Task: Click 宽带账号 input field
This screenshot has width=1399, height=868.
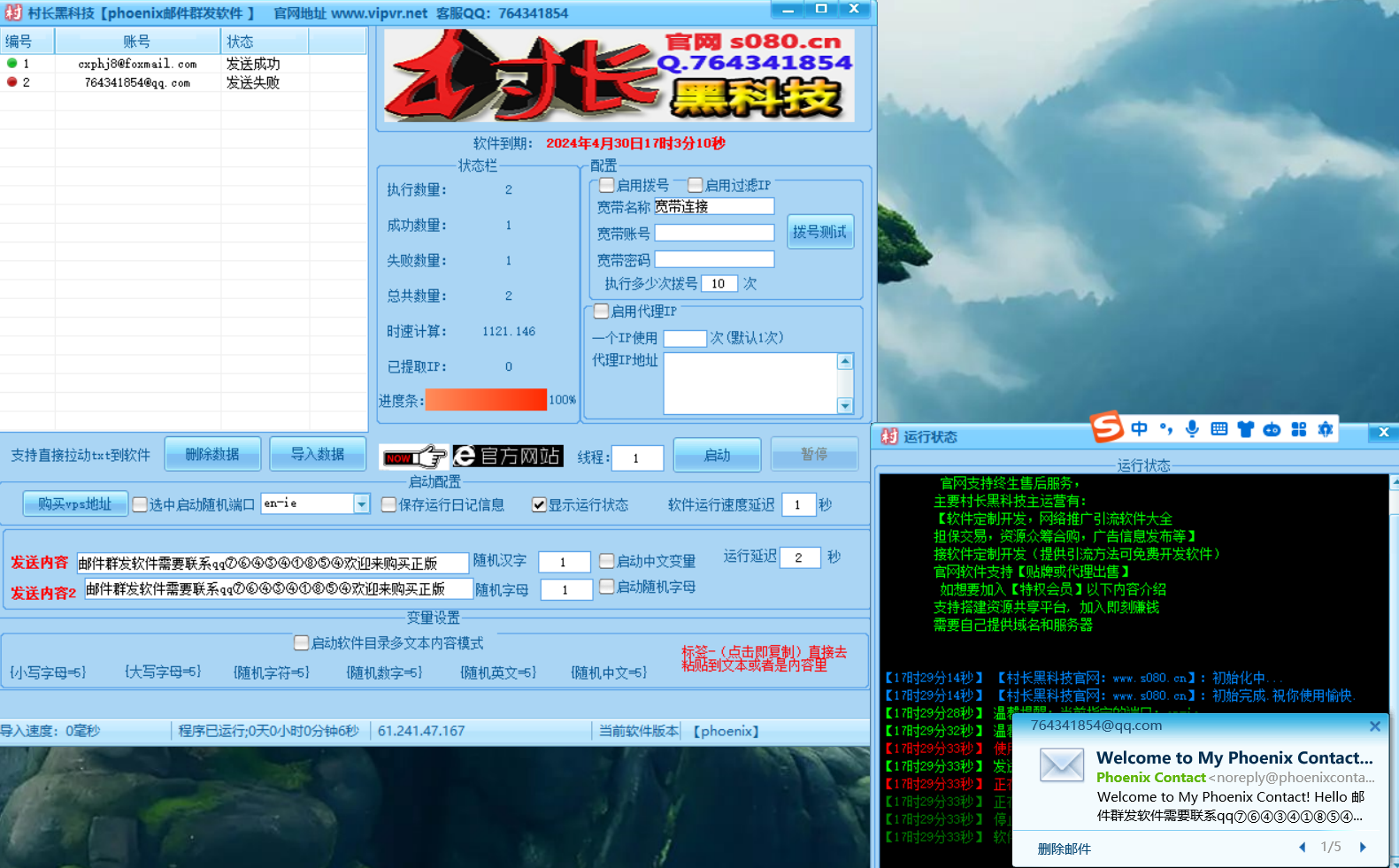Action: pyautogui.click(x=714, y=233)
